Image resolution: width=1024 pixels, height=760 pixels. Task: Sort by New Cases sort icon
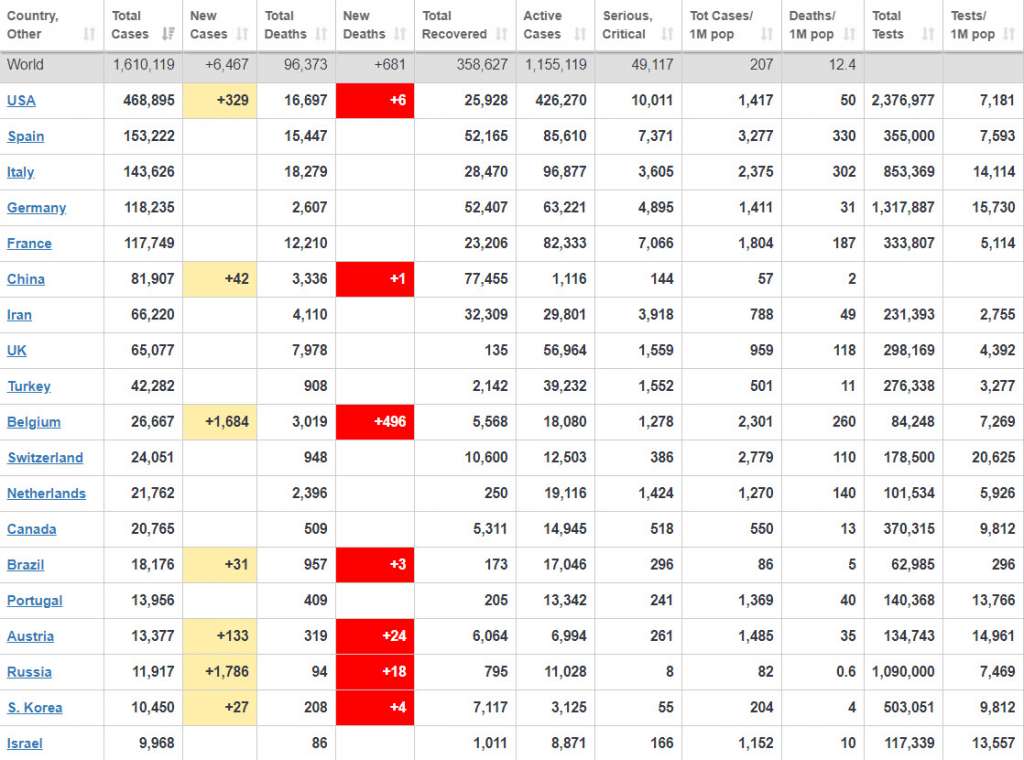pyautogui.click(x=242, y=34)
